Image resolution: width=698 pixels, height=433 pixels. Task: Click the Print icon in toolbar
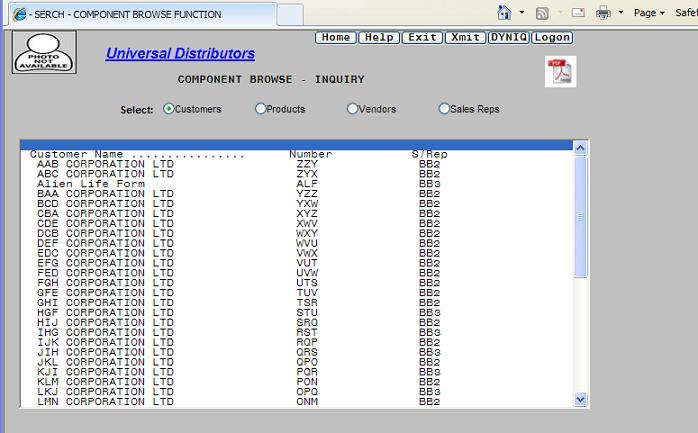tap(604, 13)
